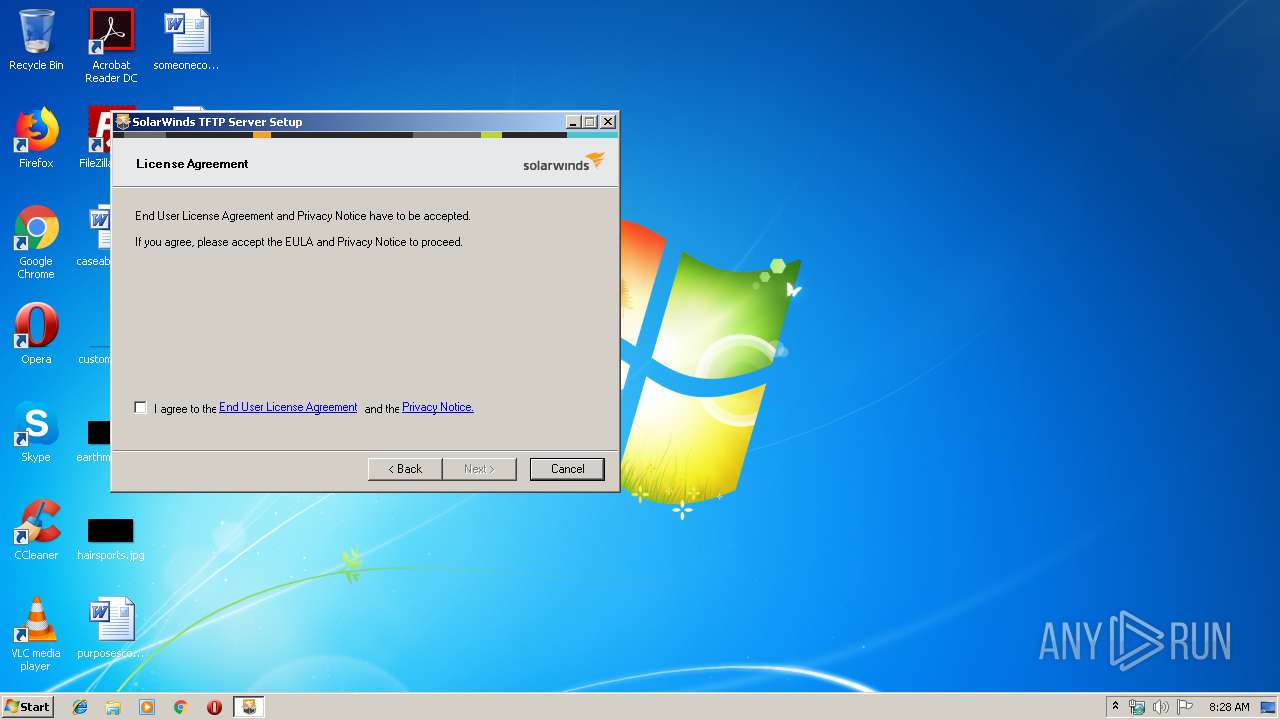The image size is (1280, 720).
Task: Open Chrome from the taskbar
Action: (181, 707)
